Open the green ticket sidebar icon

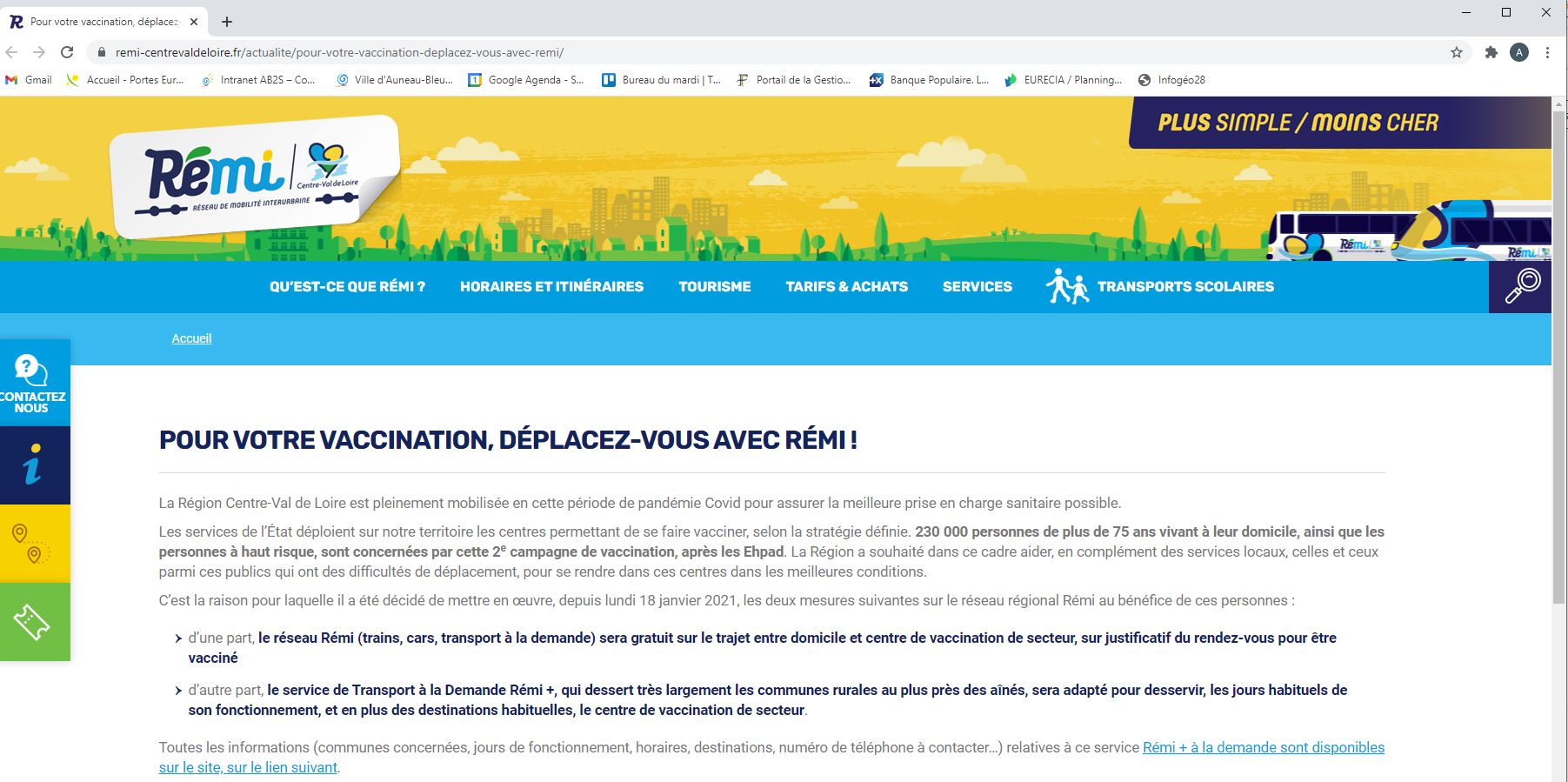coord(33,622)
